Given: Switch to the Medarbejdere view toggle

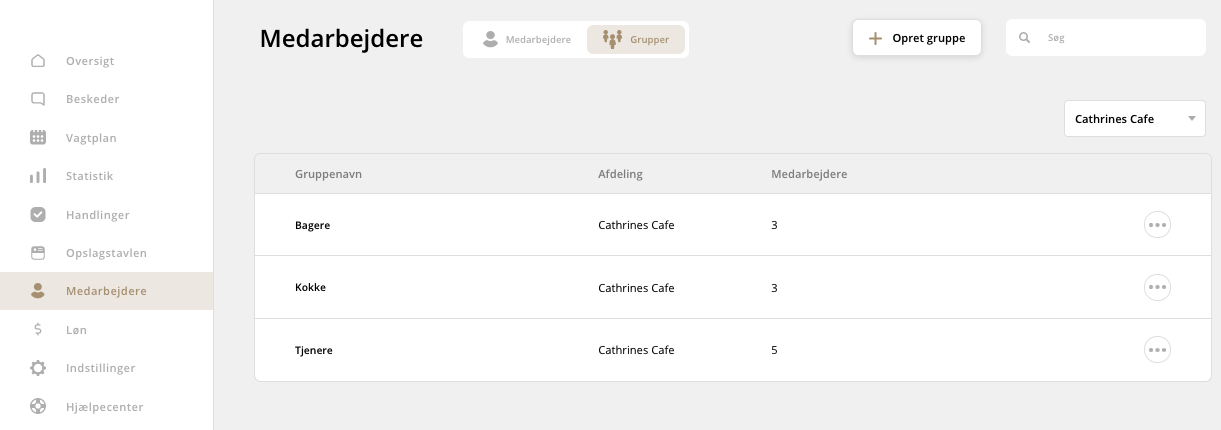Looking at the screenshot, I should point(526,39).
